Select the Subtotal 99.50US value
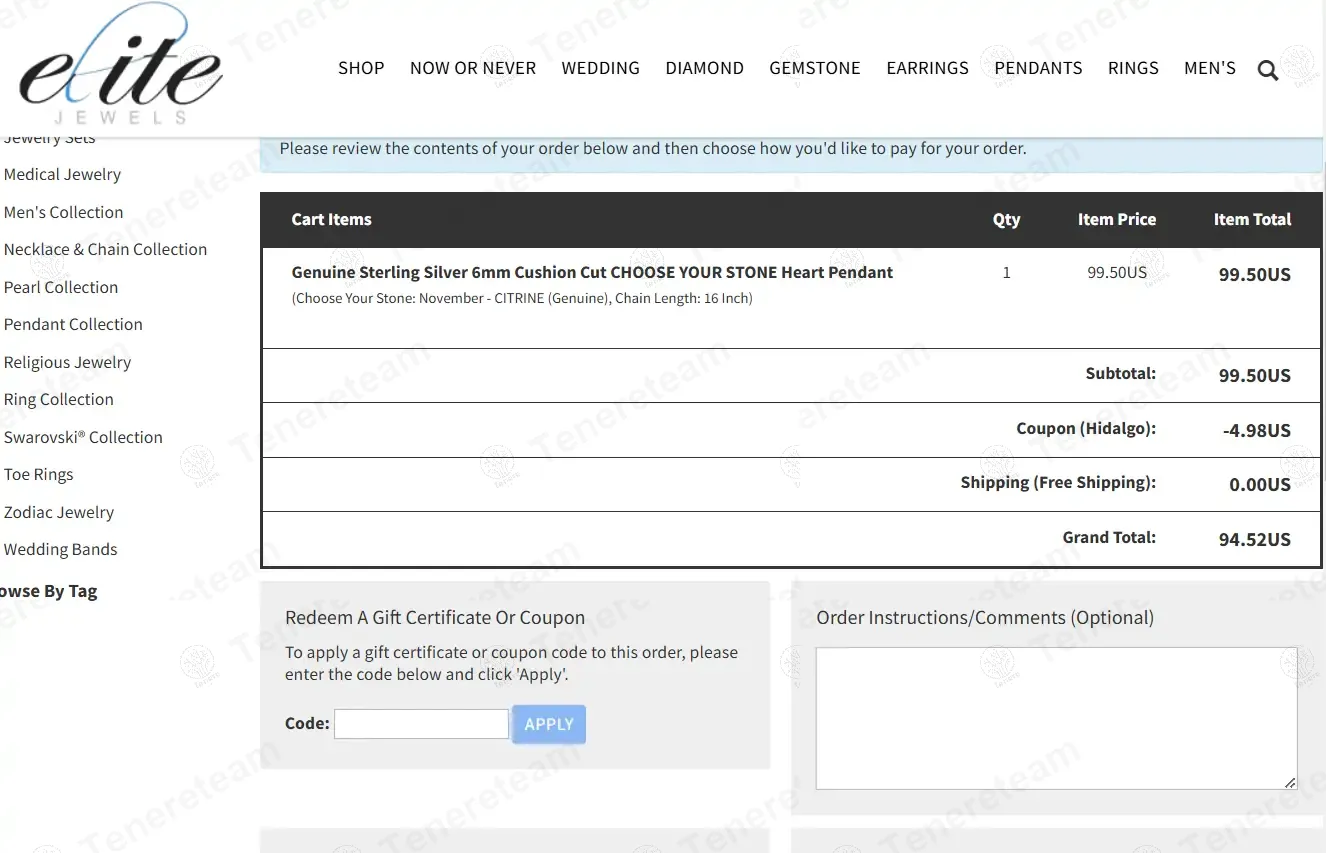1326x853 pixels. [1254, 375]
